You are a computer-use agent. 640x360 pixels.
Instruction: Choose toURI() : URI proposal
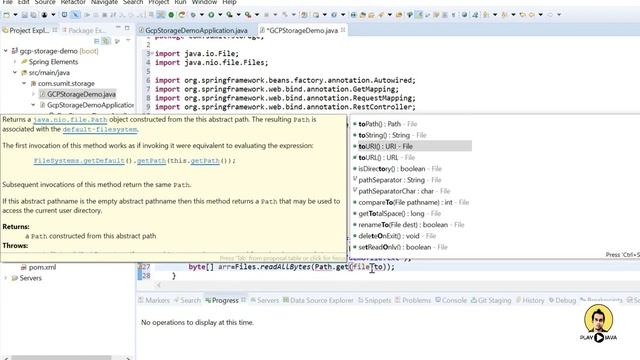(x=412, y=146)
